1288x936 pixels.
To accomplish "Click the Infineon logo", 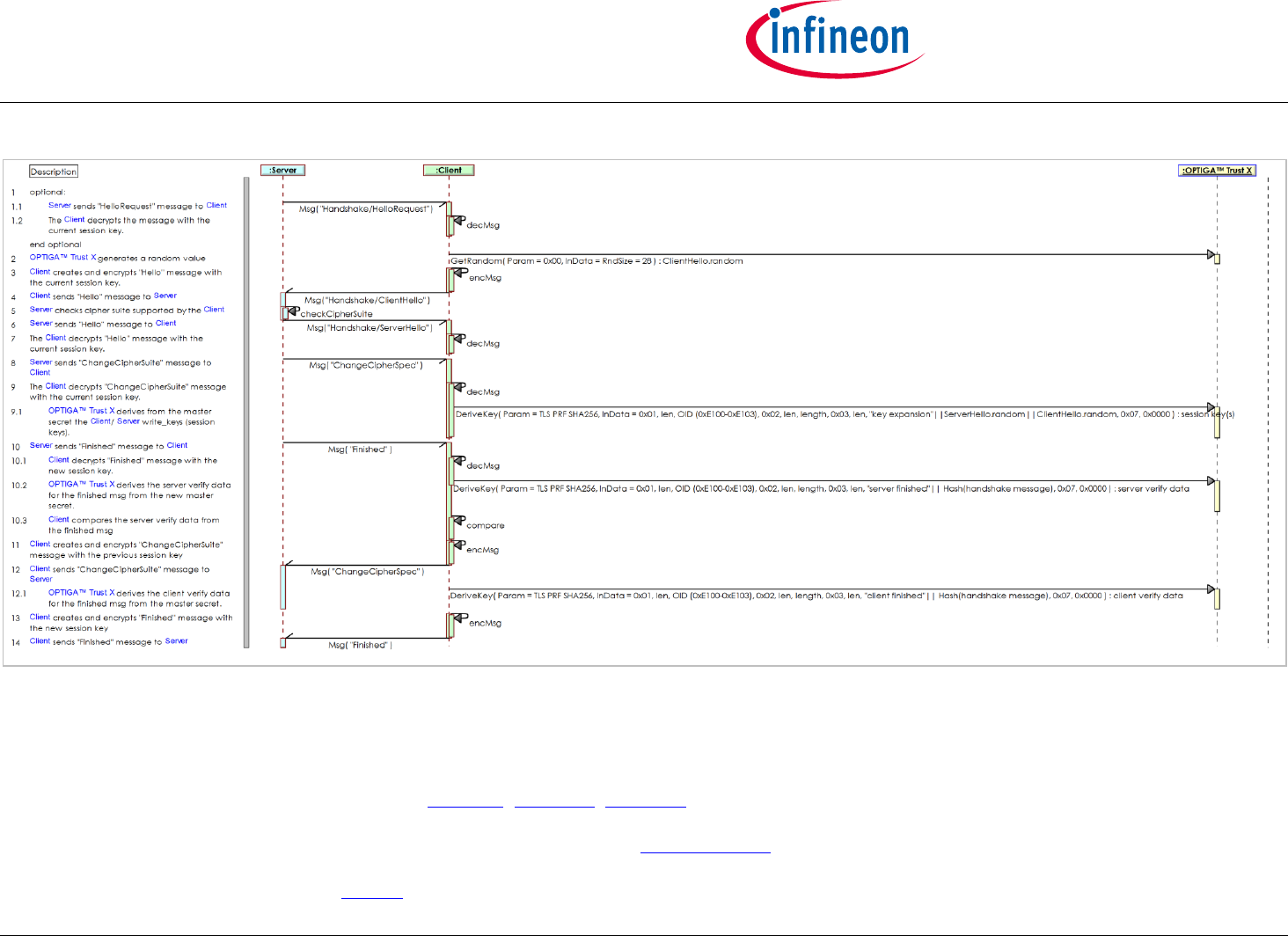I will tap(835, 40).
